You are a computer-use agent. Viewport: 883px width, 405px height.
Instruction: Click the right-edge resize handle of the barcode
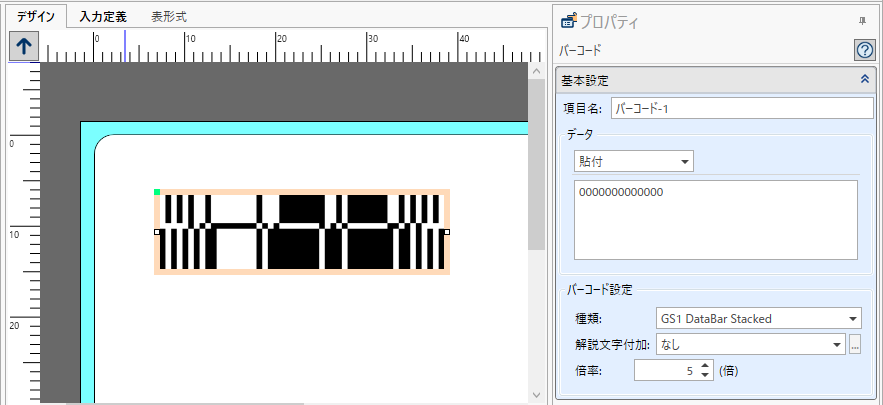(447, 232)
